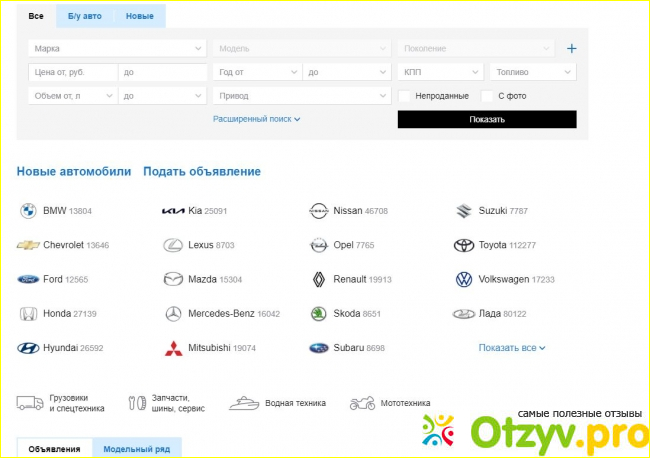Open the Марка dropdown
This screenshot has width=650, height=458.
(116, 48)
